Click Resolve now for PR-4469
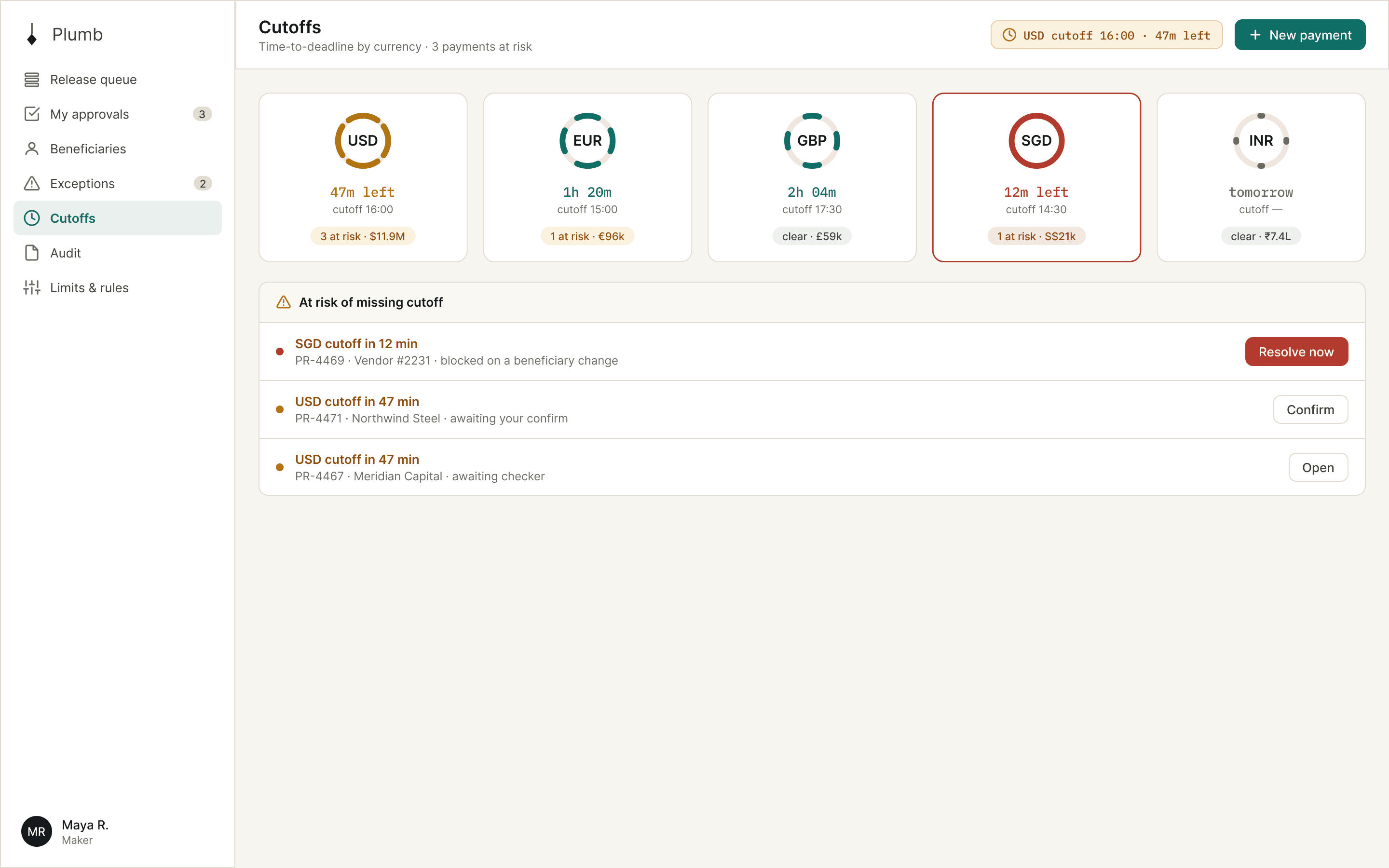1389x868 pixels. click(1296, 352)
